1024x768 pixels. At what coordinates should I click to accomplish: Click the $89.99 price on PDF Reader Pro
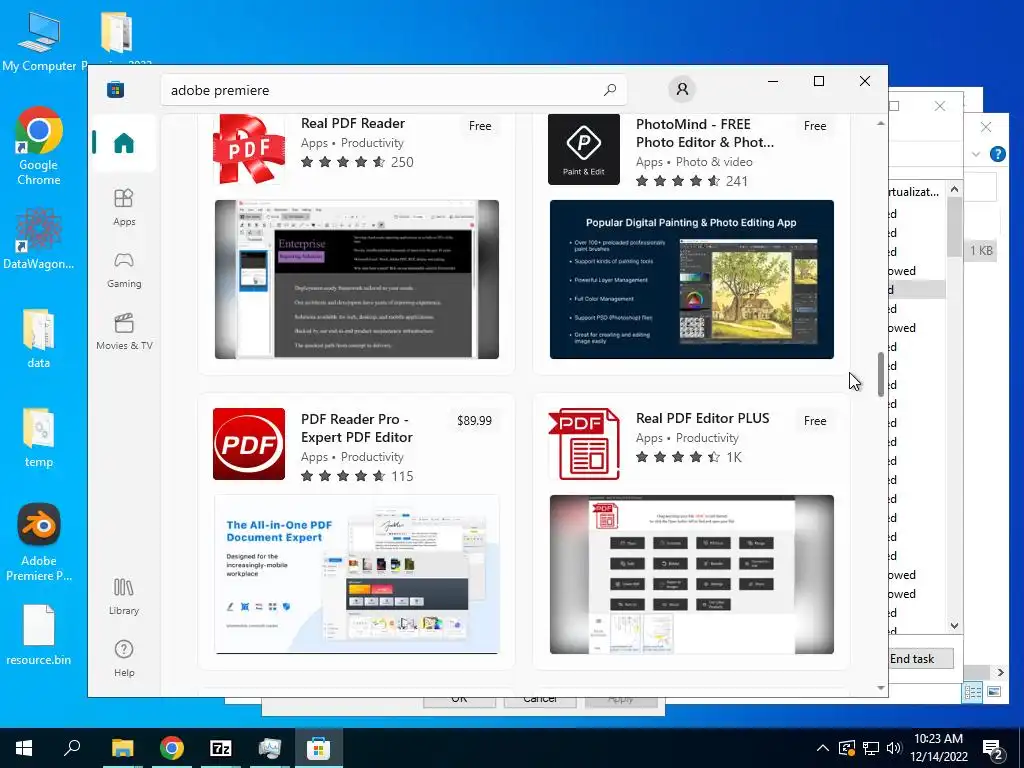(x=474, y=421)
